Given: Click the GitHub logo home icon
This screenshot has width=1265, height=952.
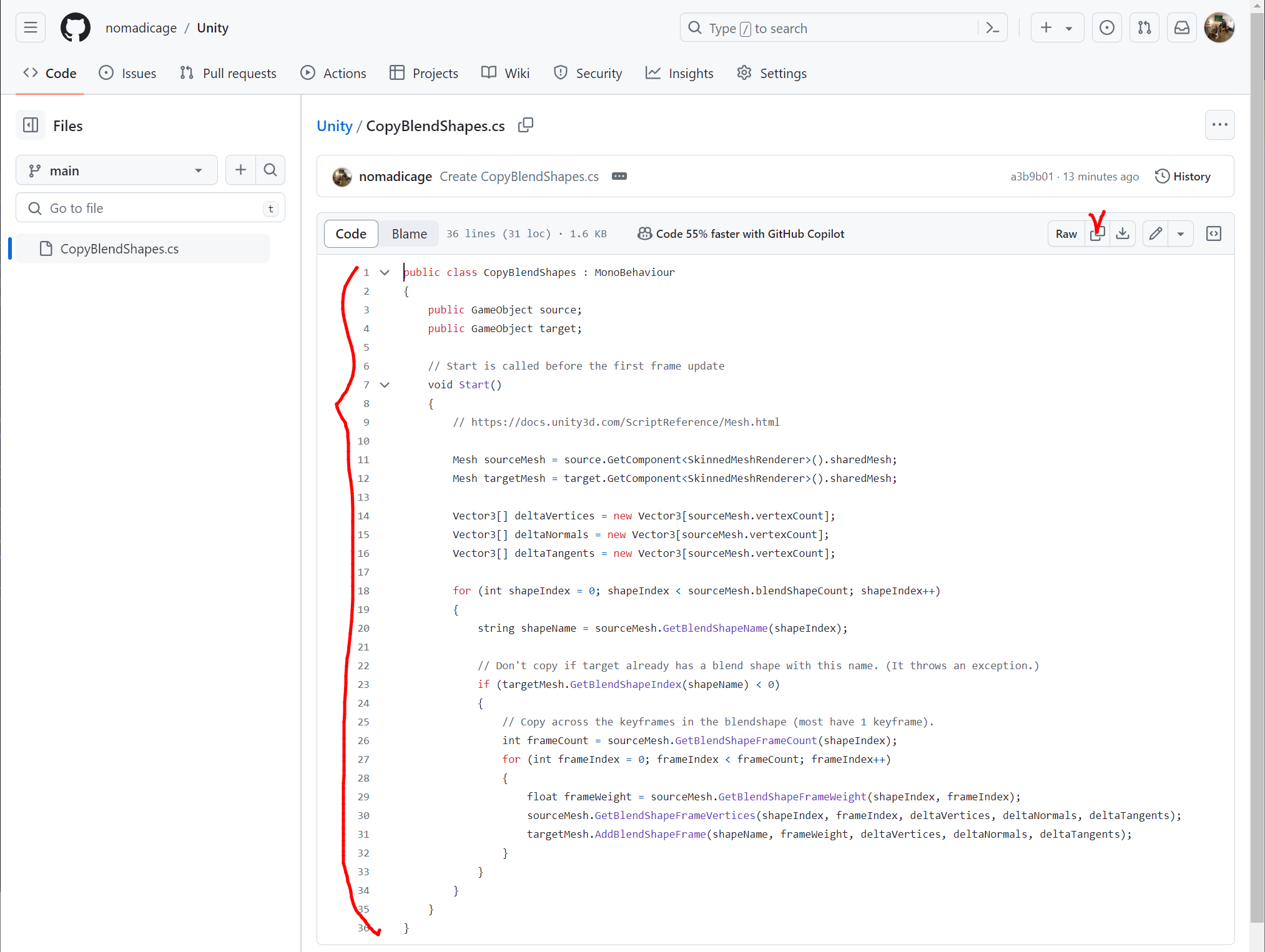Looking at the screenshot, I should coord(75,28).
